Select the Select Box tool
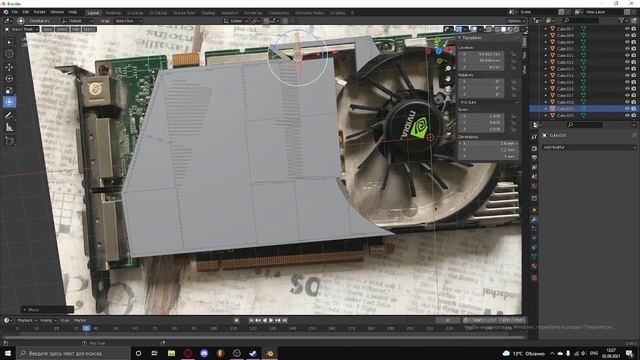Screen dimensions: 640x360 pyautogui.click(x=9, y=42)
